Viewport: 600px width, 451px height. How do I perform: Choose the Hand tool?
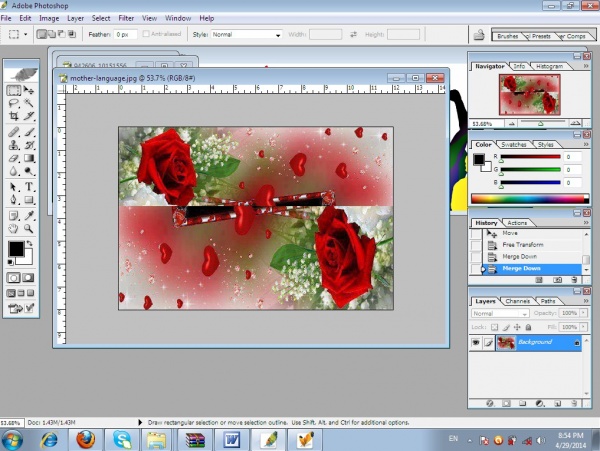(x=14, y=229)
